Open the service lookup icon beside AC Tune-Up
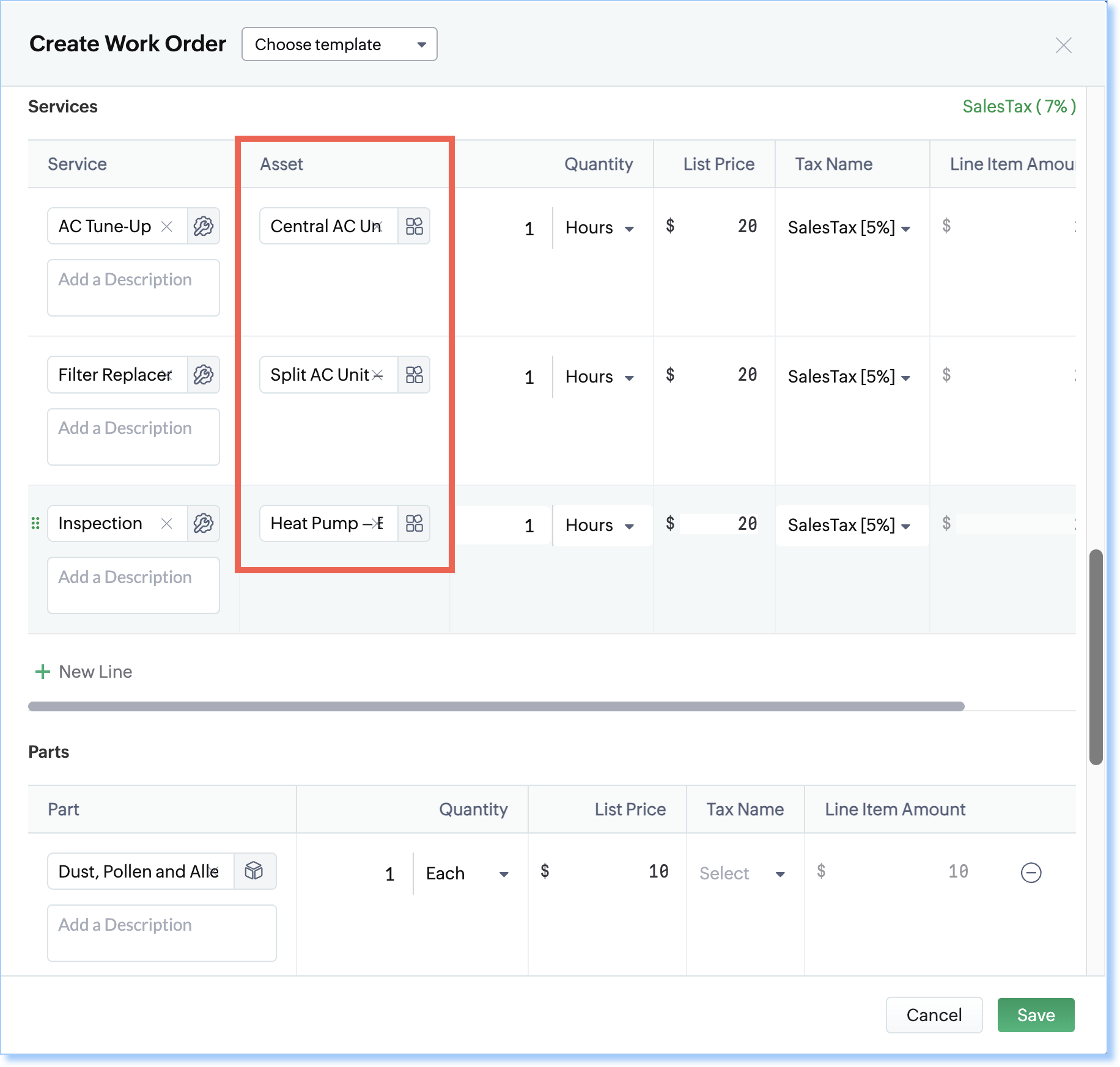The height and width of the screenshot is (1067, 1120). point(204,226)
